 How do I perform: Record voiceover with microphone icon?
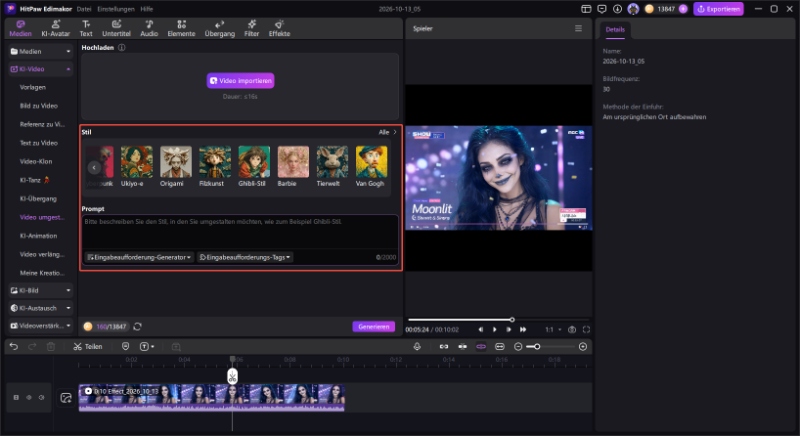click(x=417, y=347)
